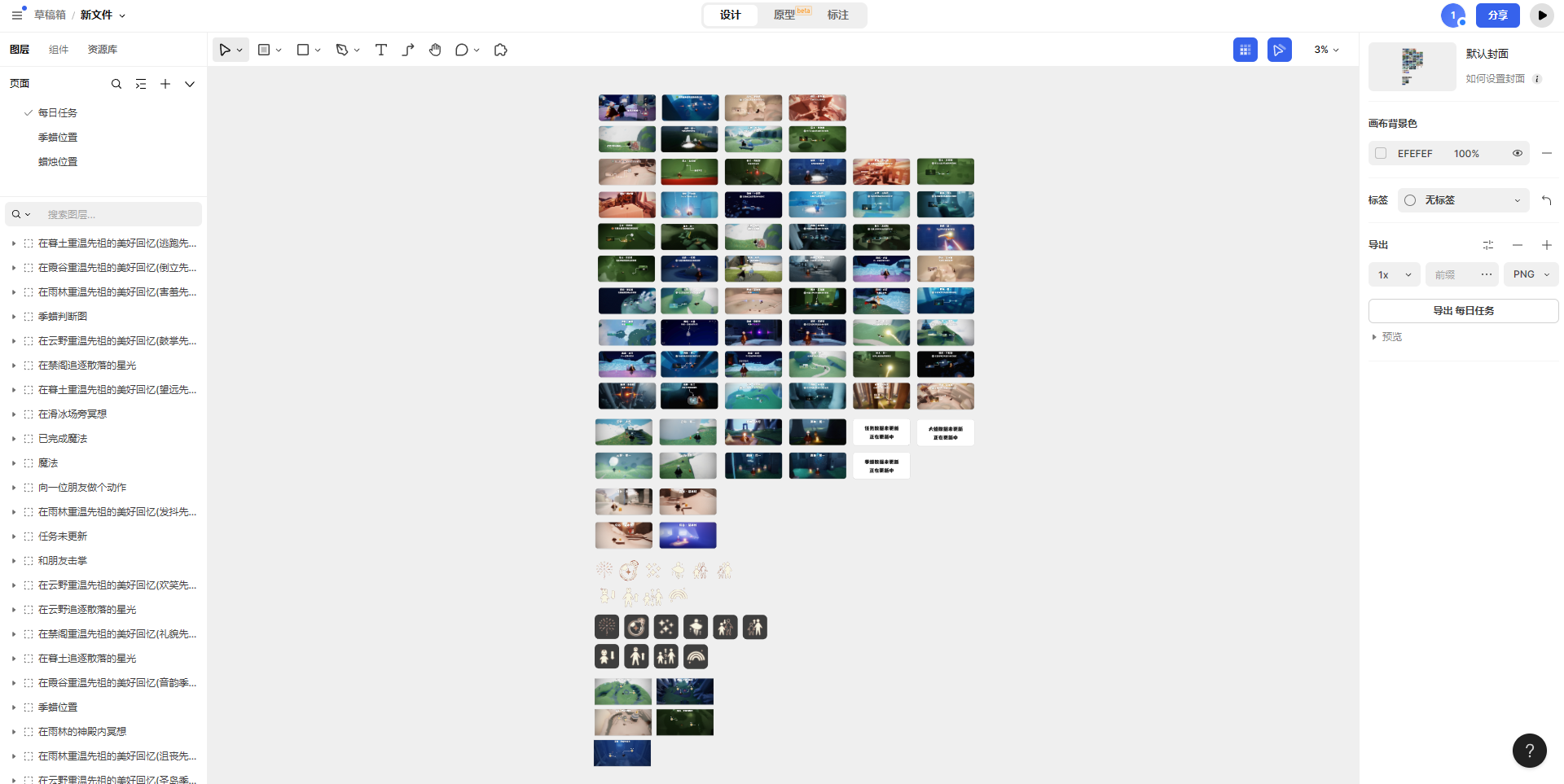
Task: Select the Rectangle shape tool
Action: pos(303,50)
